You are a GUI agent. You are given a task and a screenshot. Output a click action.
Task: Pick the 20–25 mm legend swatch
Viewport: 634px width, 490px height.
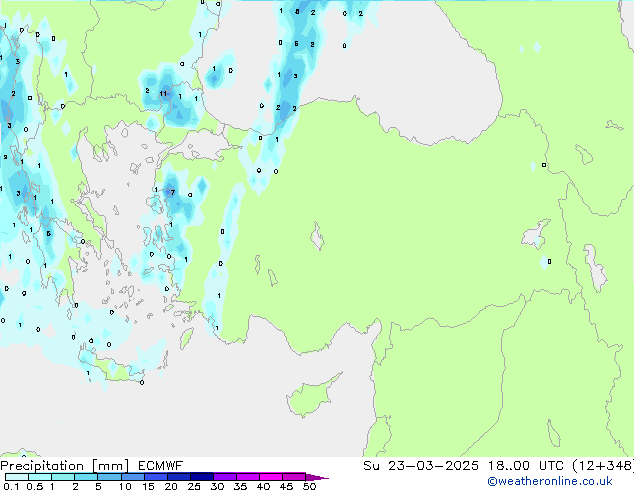(x=178, y=477)
